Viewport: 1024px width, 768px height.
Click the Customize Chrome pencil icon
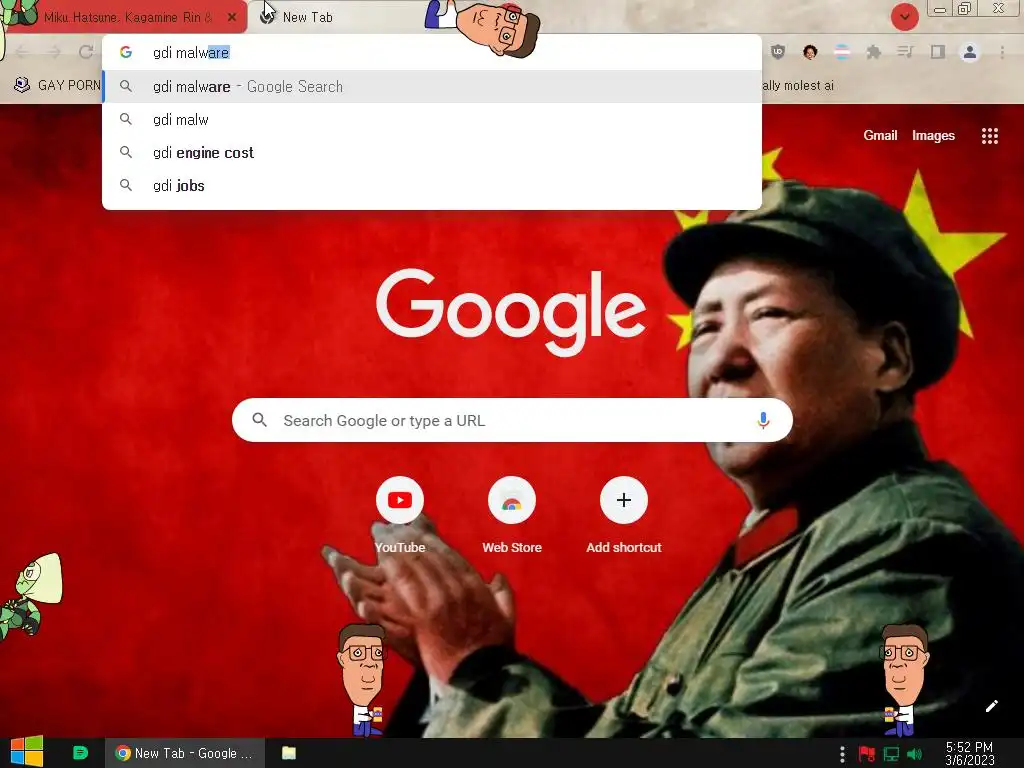(991, 706)
